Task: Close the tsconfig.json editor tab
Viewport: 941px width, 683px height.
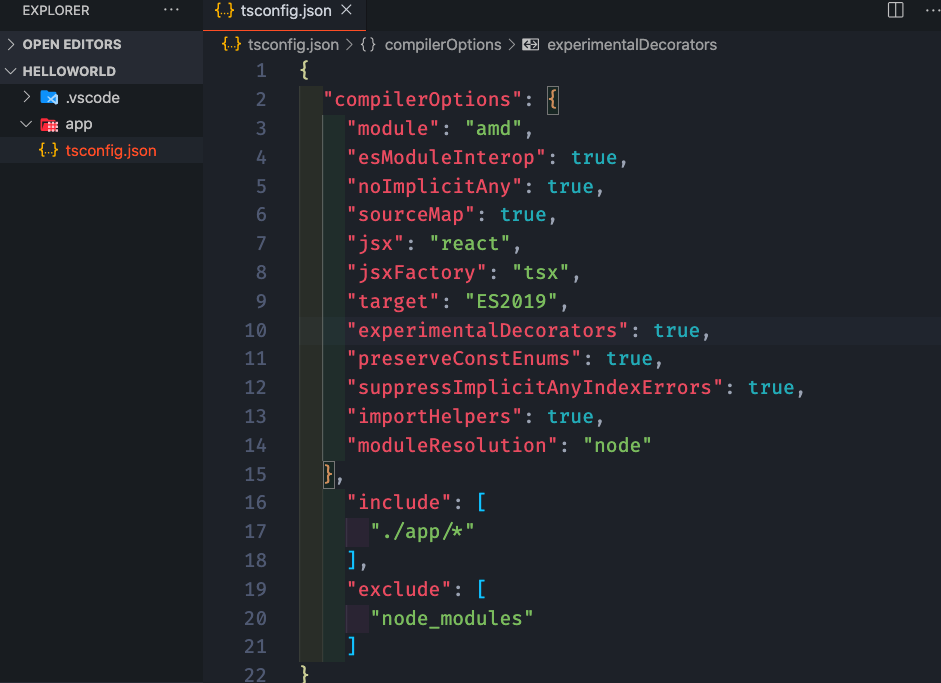Action: click(346, 10)
